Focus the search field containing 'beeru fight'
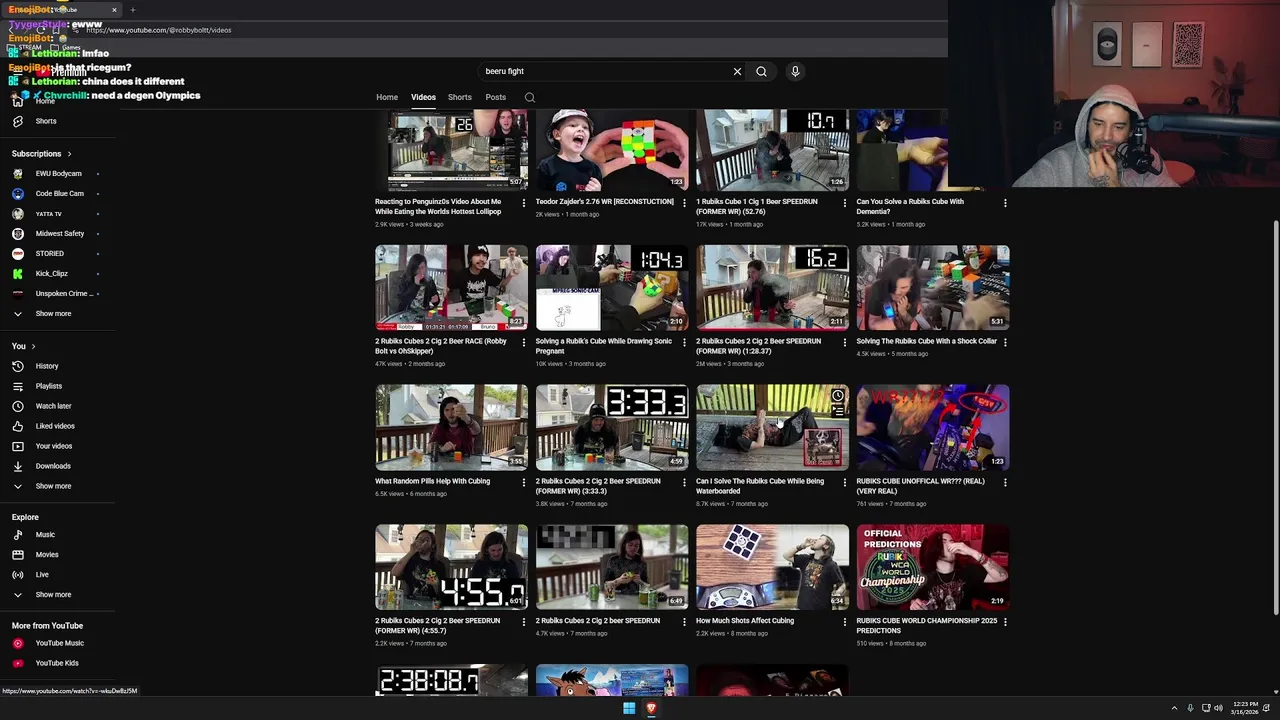 point(605,71)
